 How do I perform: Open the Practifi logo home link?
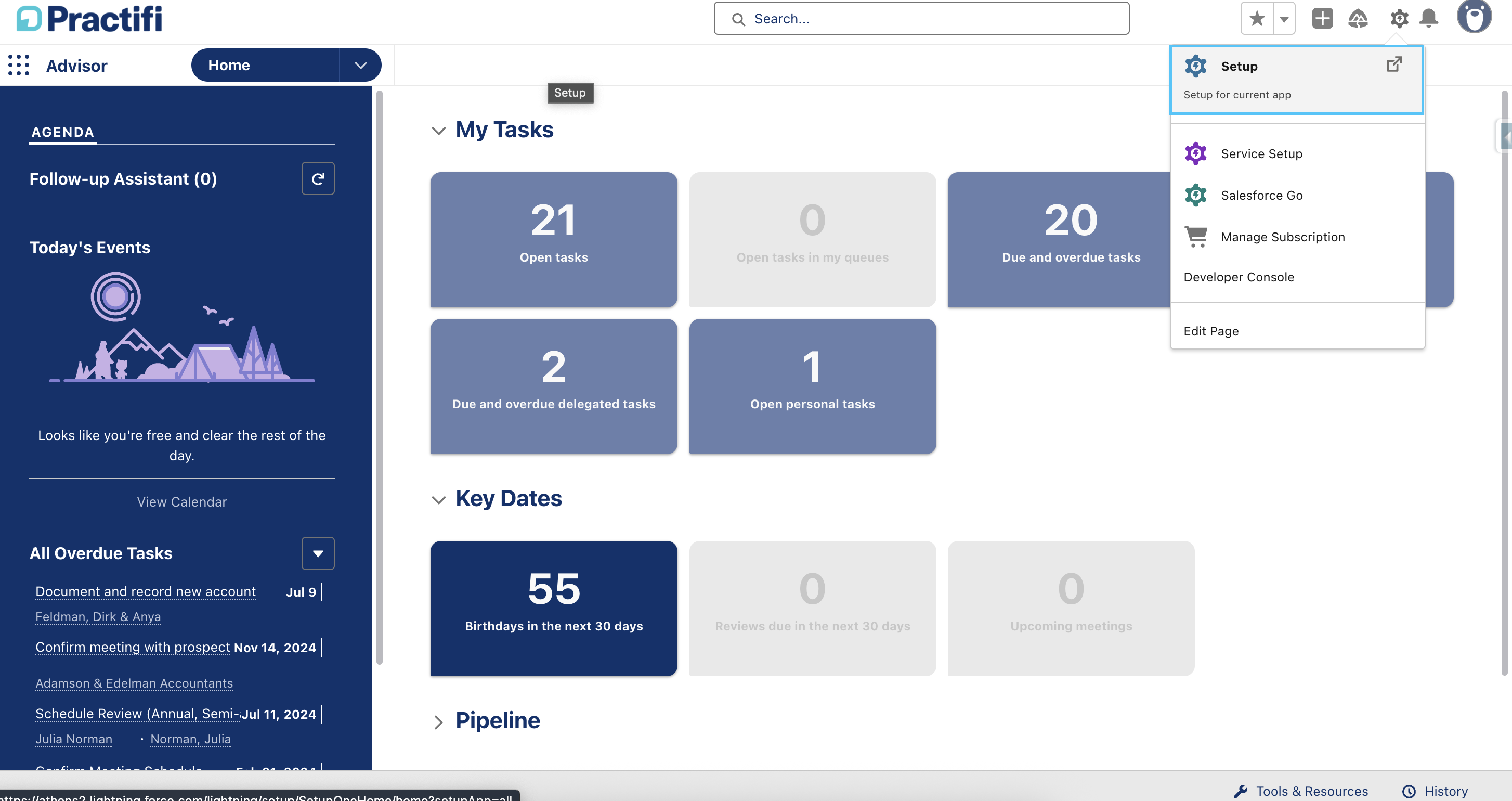click(88, 18)
